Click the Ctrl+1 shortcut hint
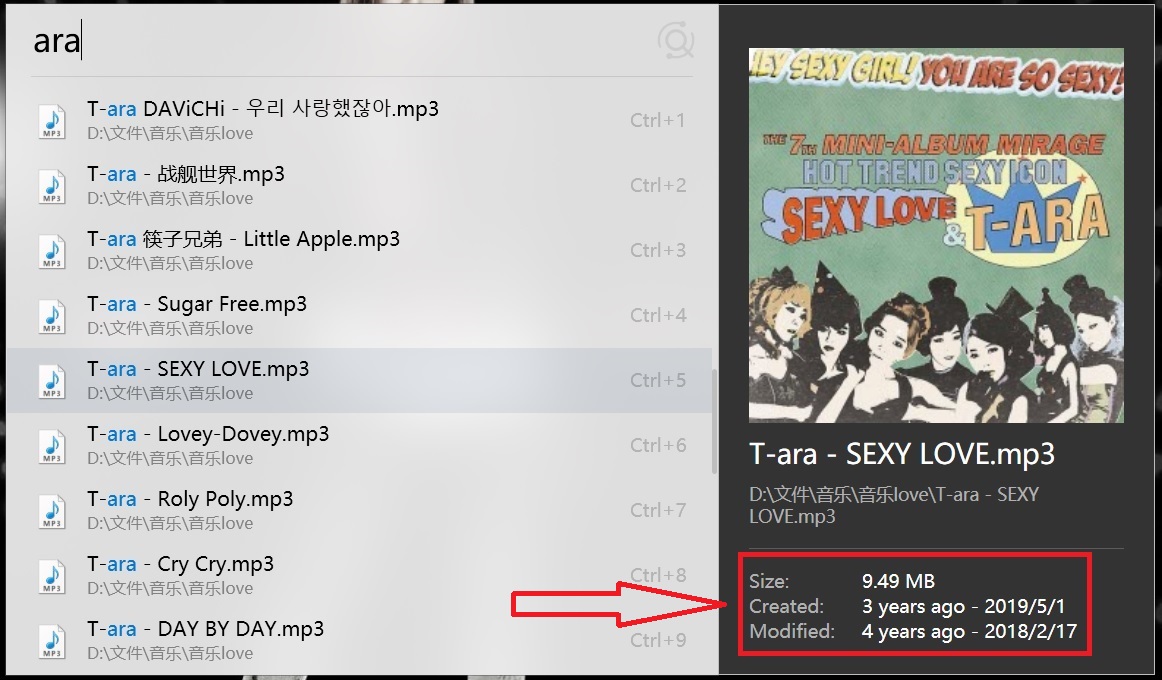Viewport: 1162px width, 680px height. click(658, 120)
